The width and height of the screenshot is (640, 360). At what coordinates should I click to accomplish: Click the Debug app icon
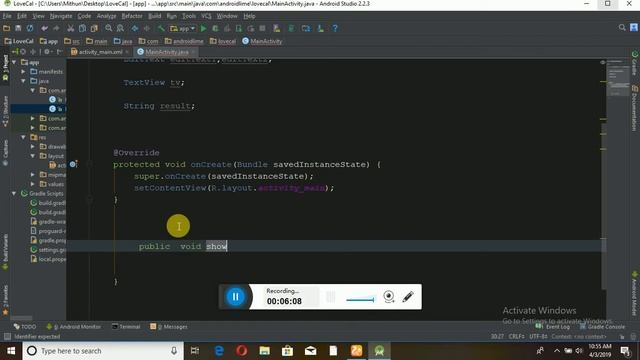pyautogui.click(x=215, y=28)
